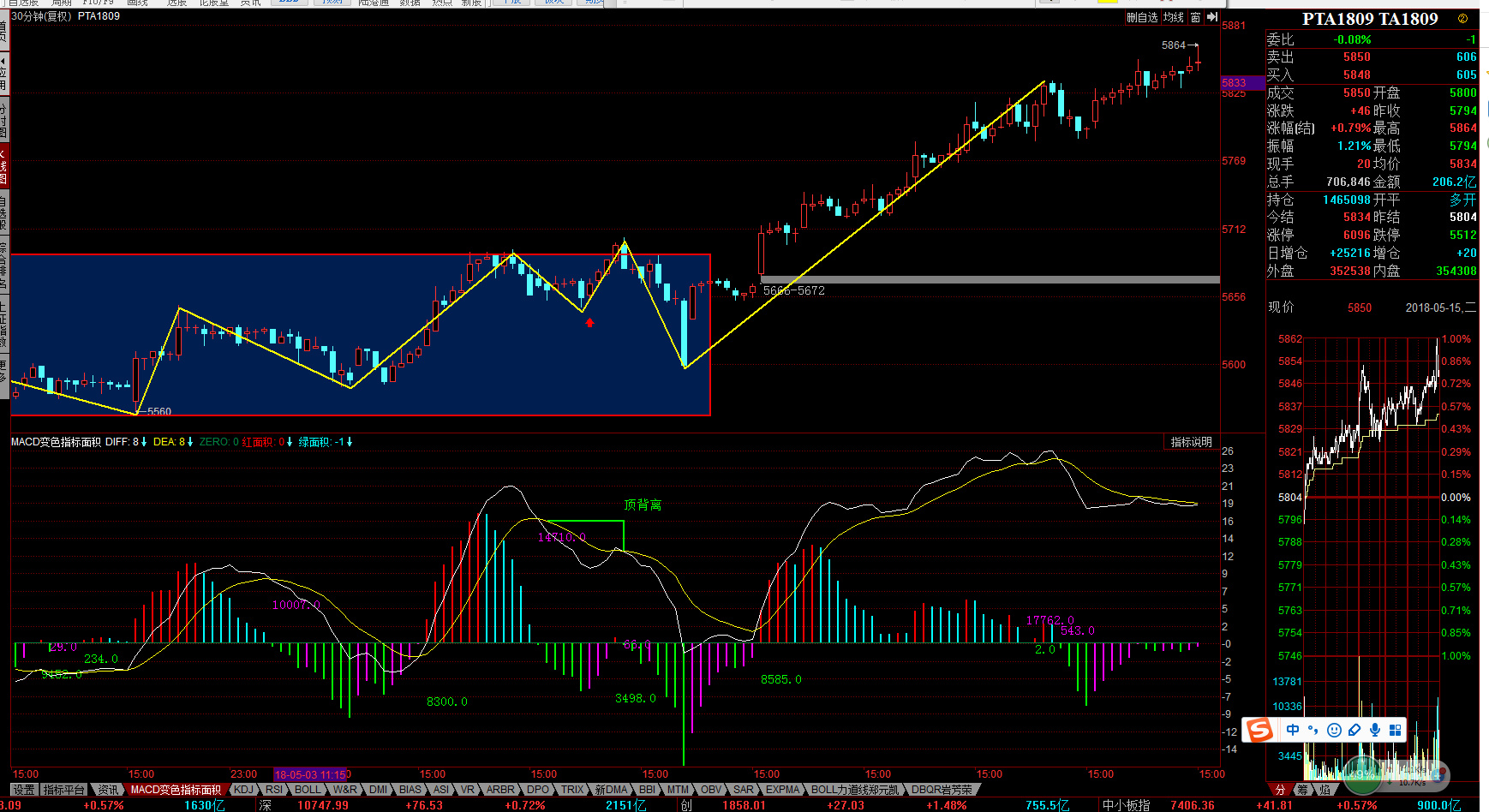Click the 30分钟(复权) PTA1809 chart title
The width and height of the screenshot is (1489, 812).
tap(65, 16)
